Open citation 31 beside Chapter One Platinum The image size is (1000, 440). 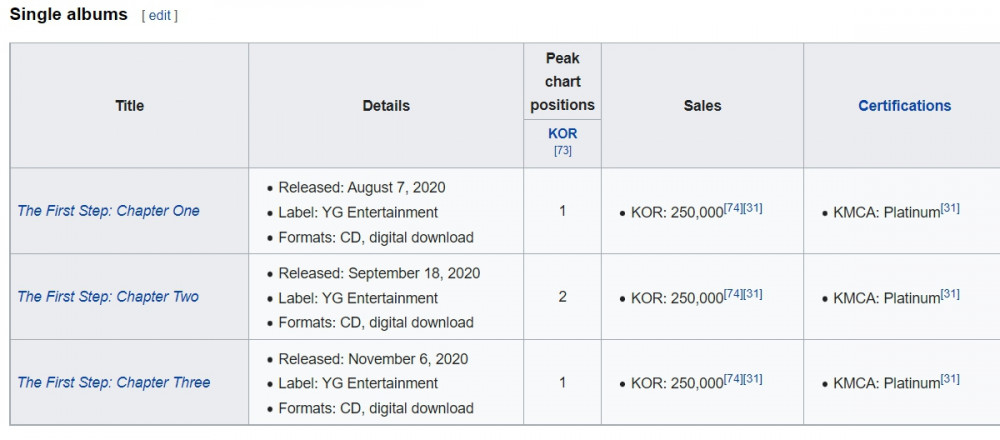[x=950, y=208]
